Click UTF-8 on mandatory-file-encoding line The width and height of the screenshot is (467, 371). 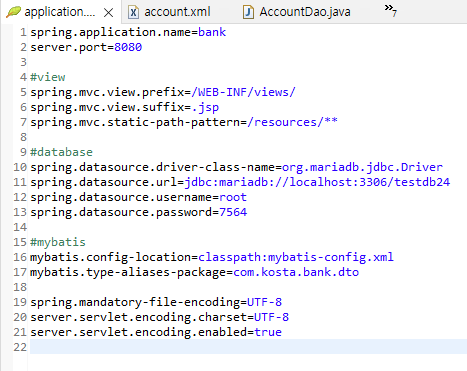coord(264,302)
